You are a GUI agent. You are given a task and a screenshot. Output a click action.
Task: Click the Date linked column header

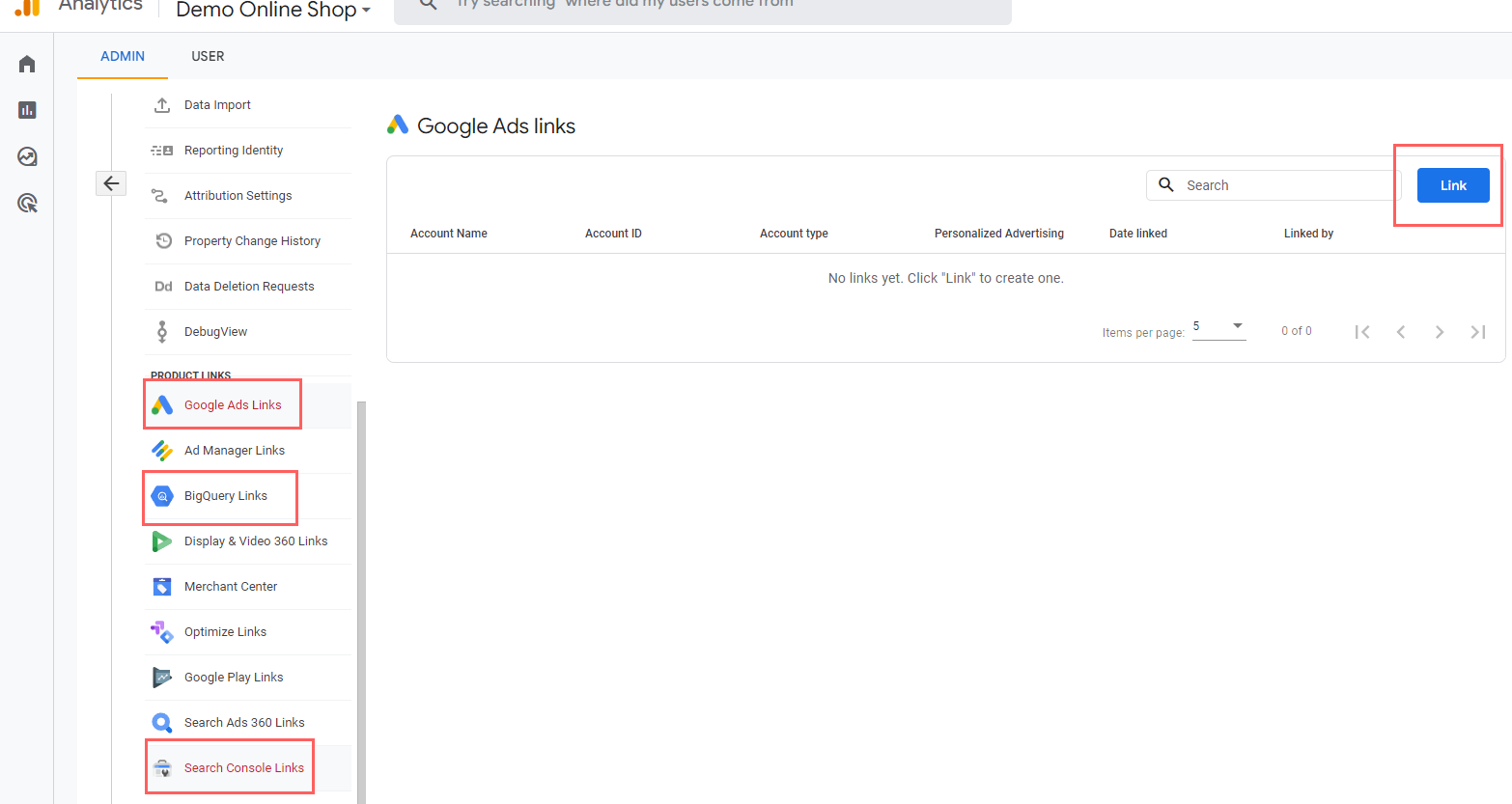[x=1138, y=234]
